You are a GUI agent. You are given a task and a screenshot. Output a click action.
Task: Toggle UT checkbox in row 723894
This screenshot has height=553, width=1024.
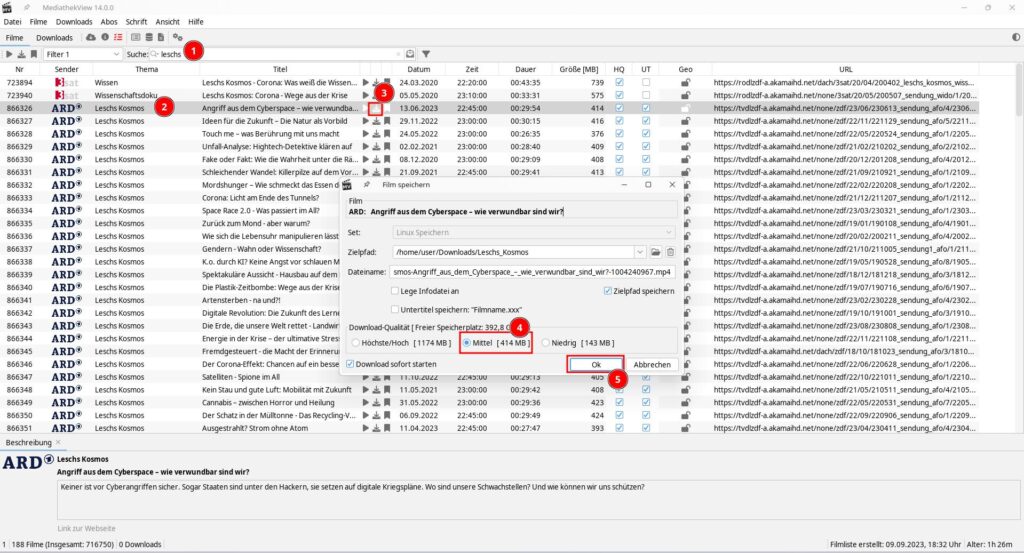(x=646, y=83)
